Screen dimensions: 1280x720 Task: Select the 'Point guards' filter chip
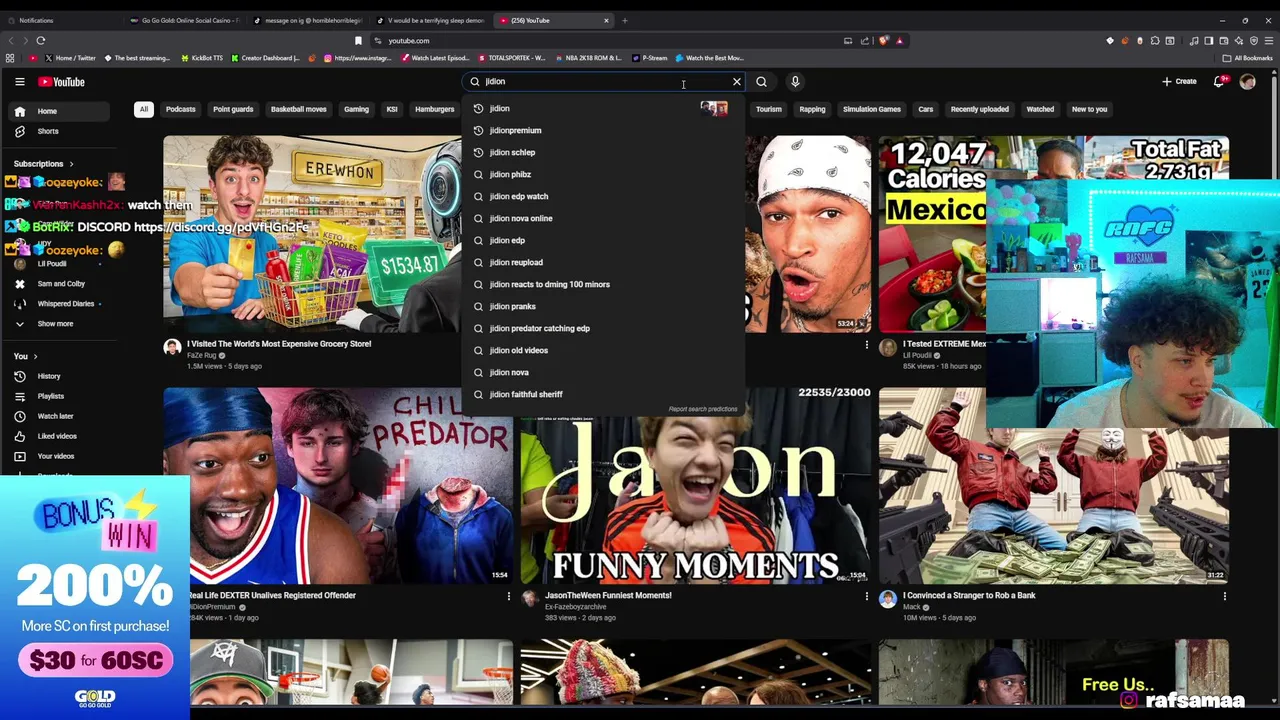tap(233, 109)
